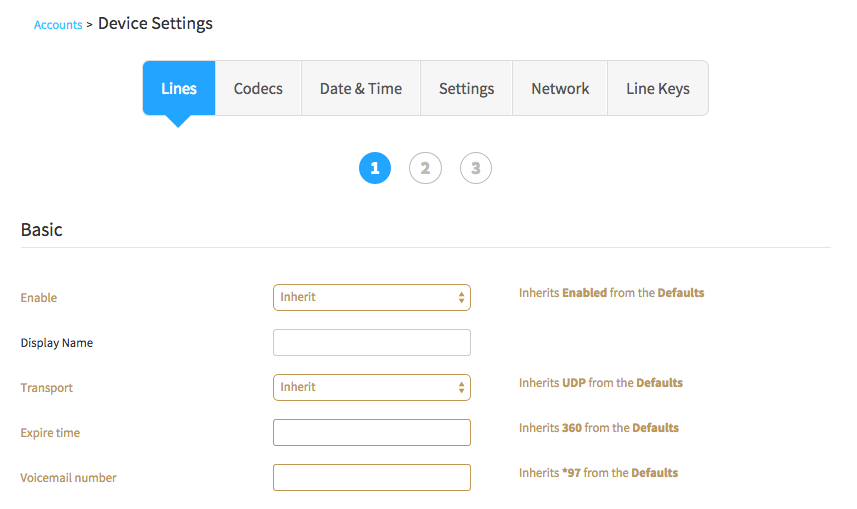The width and height of the screenshot is (857, 509).
Task: Click the 'Inherits *97 from the Defaults' text
Action: [598, 472]
